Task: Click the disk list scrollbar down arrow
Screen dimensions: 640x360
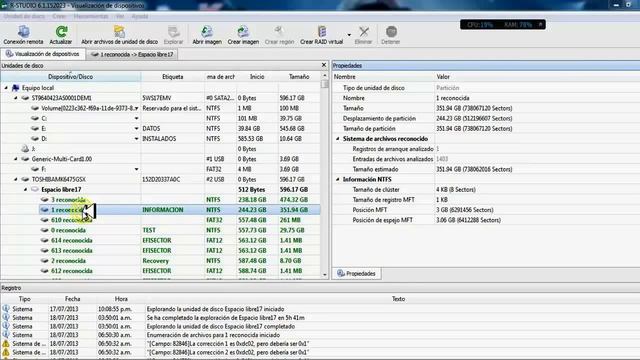Action: [x=324, y=275]
